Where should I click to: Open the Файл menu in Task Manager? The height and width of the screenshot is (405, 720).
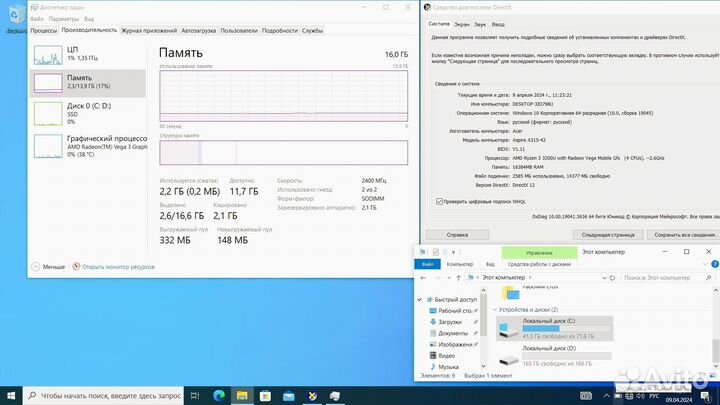37,19
